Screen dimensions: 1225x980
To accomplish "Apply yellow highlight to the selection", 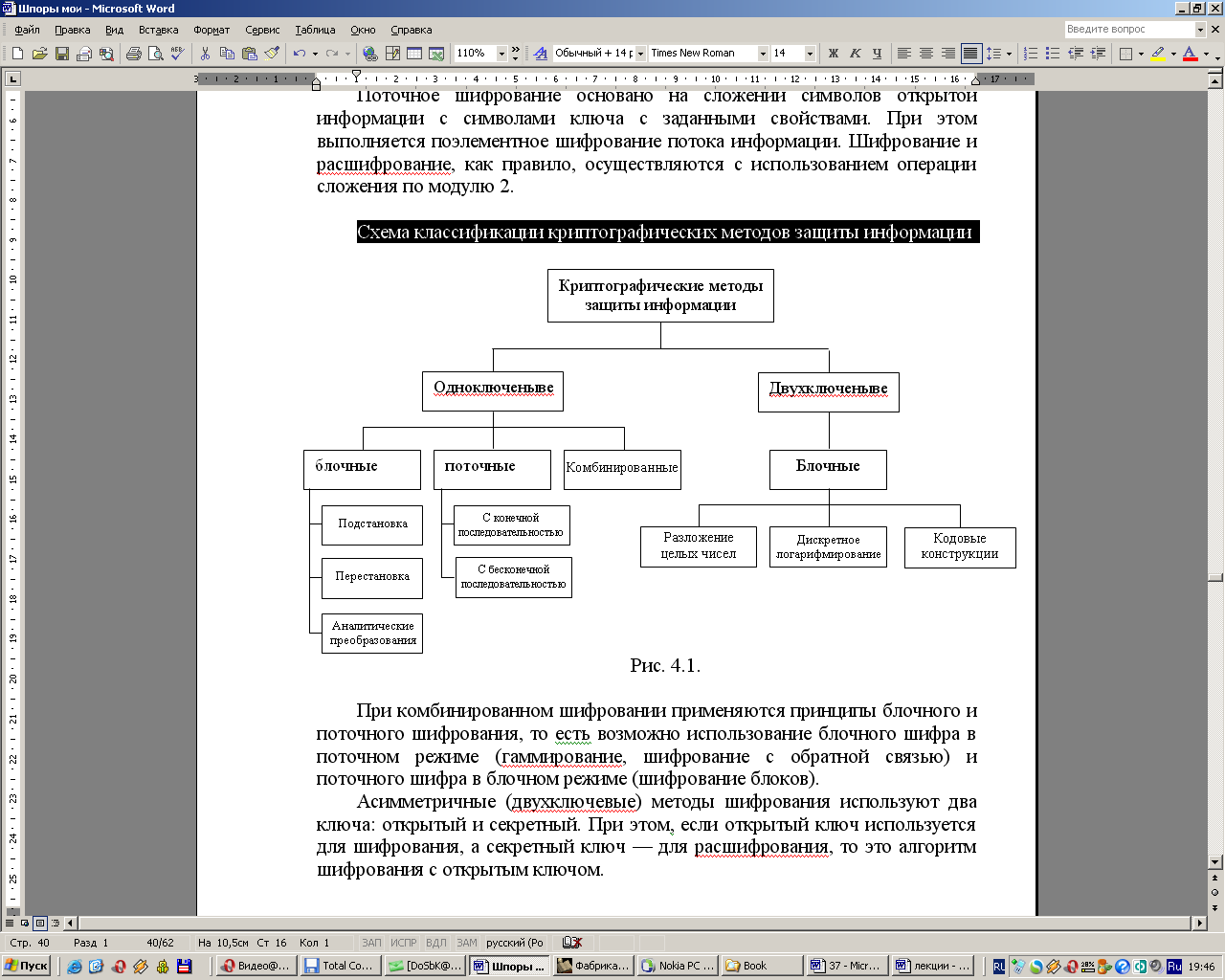I will point(1158,54).
